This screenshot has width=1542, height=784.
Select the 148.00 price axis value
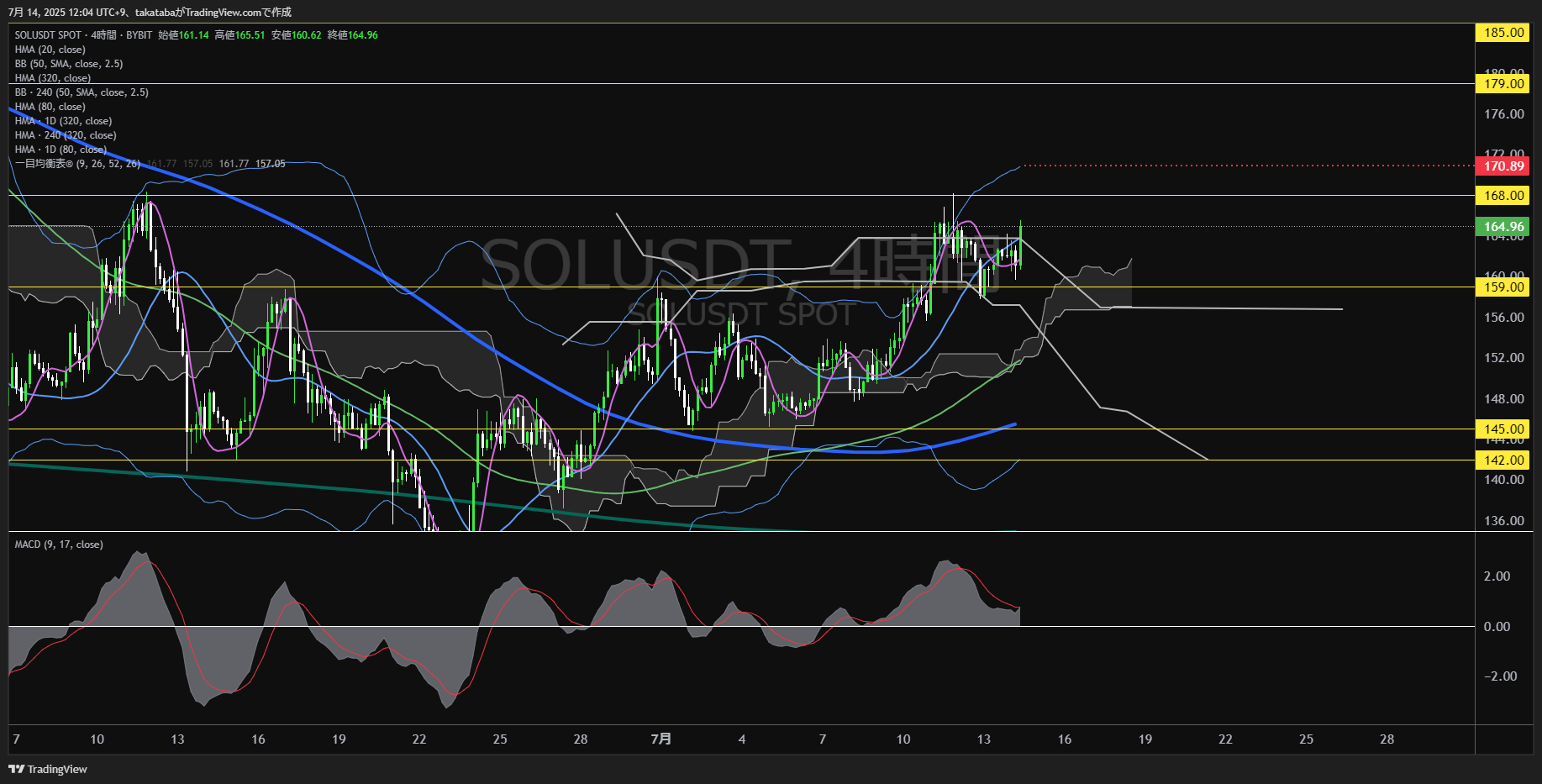(1503, 399)
